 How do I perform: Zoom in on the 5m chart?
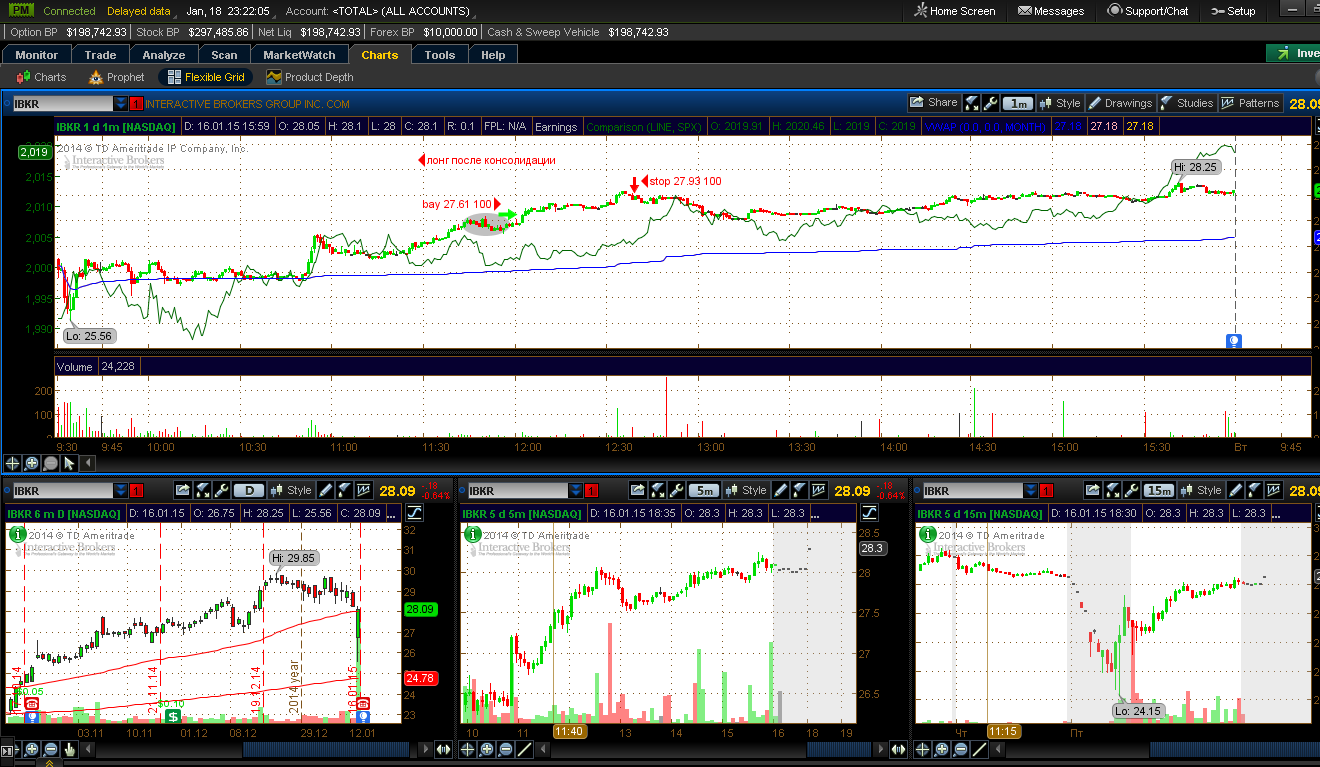tap(487, 749)
